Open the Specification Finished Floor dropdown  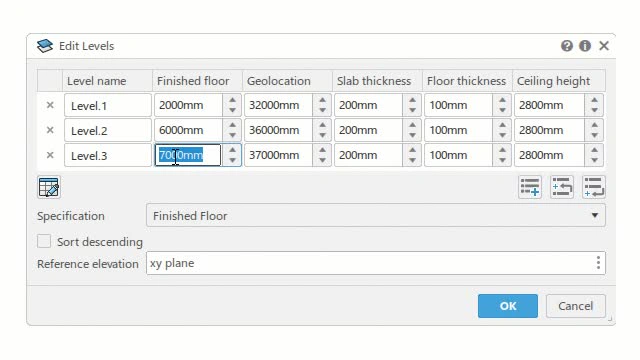pos(376,216)
